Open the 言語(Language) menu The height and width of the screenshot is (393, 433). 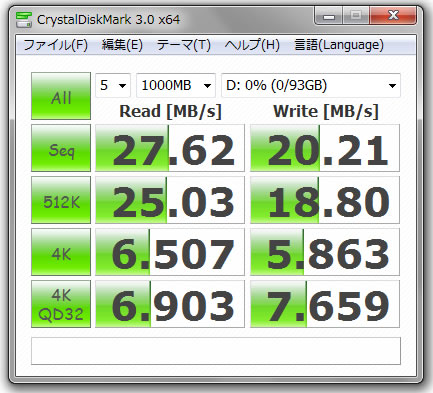[339, 45]
